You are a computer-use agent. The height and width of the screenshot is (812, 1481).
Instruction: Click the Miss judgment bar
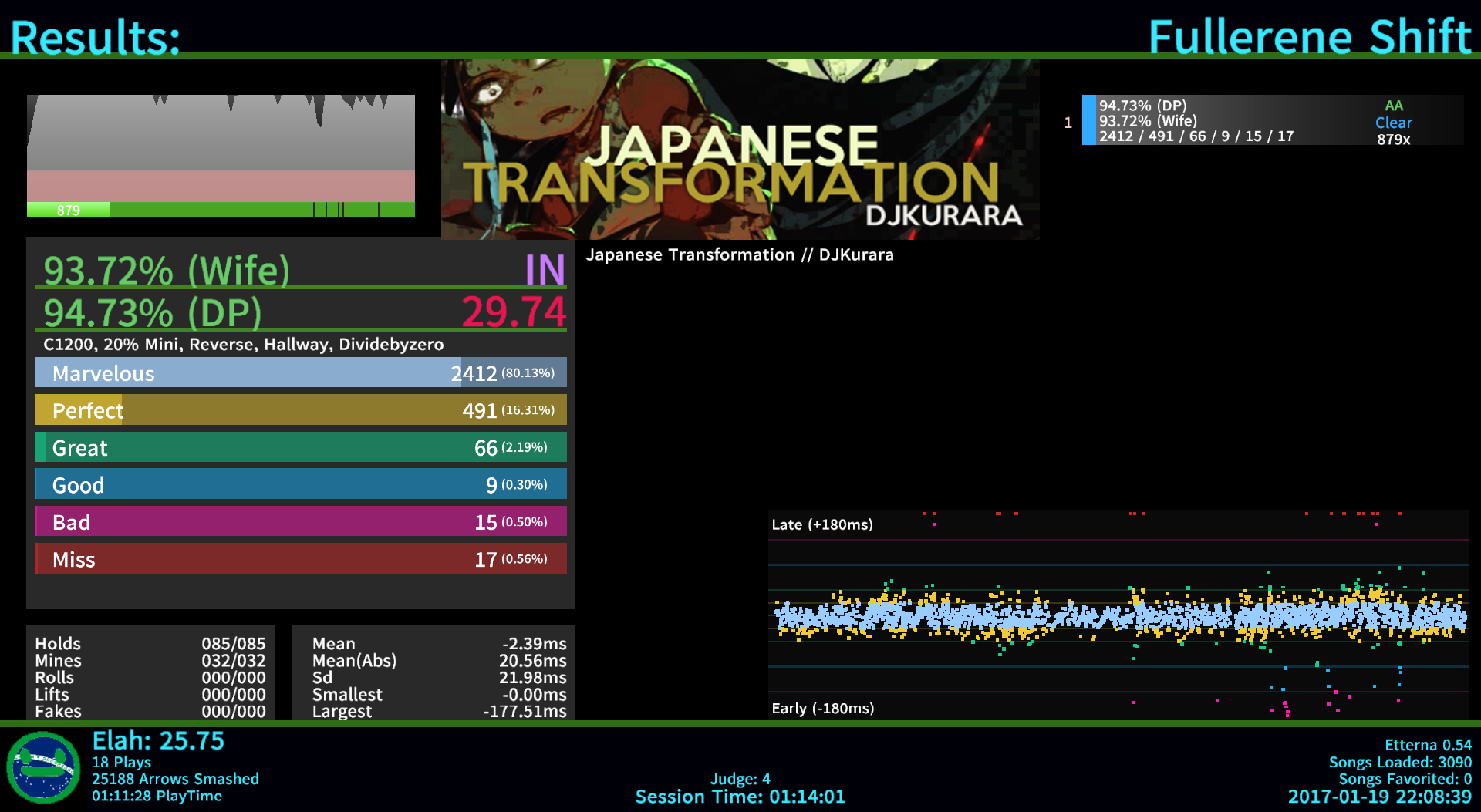(x=300, y=559)
